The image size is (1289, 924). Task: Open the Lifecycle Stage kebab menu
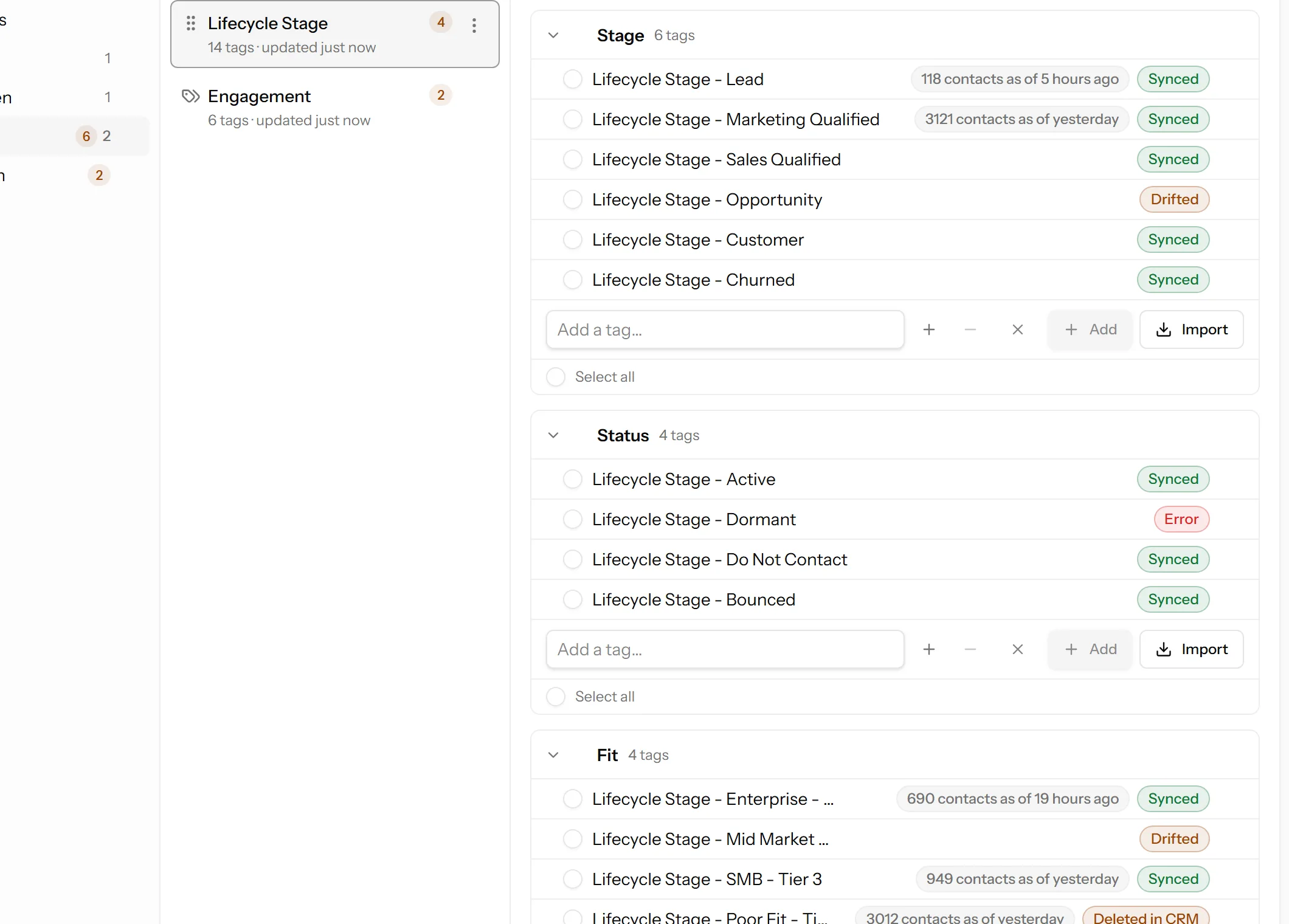pos(474,25)
